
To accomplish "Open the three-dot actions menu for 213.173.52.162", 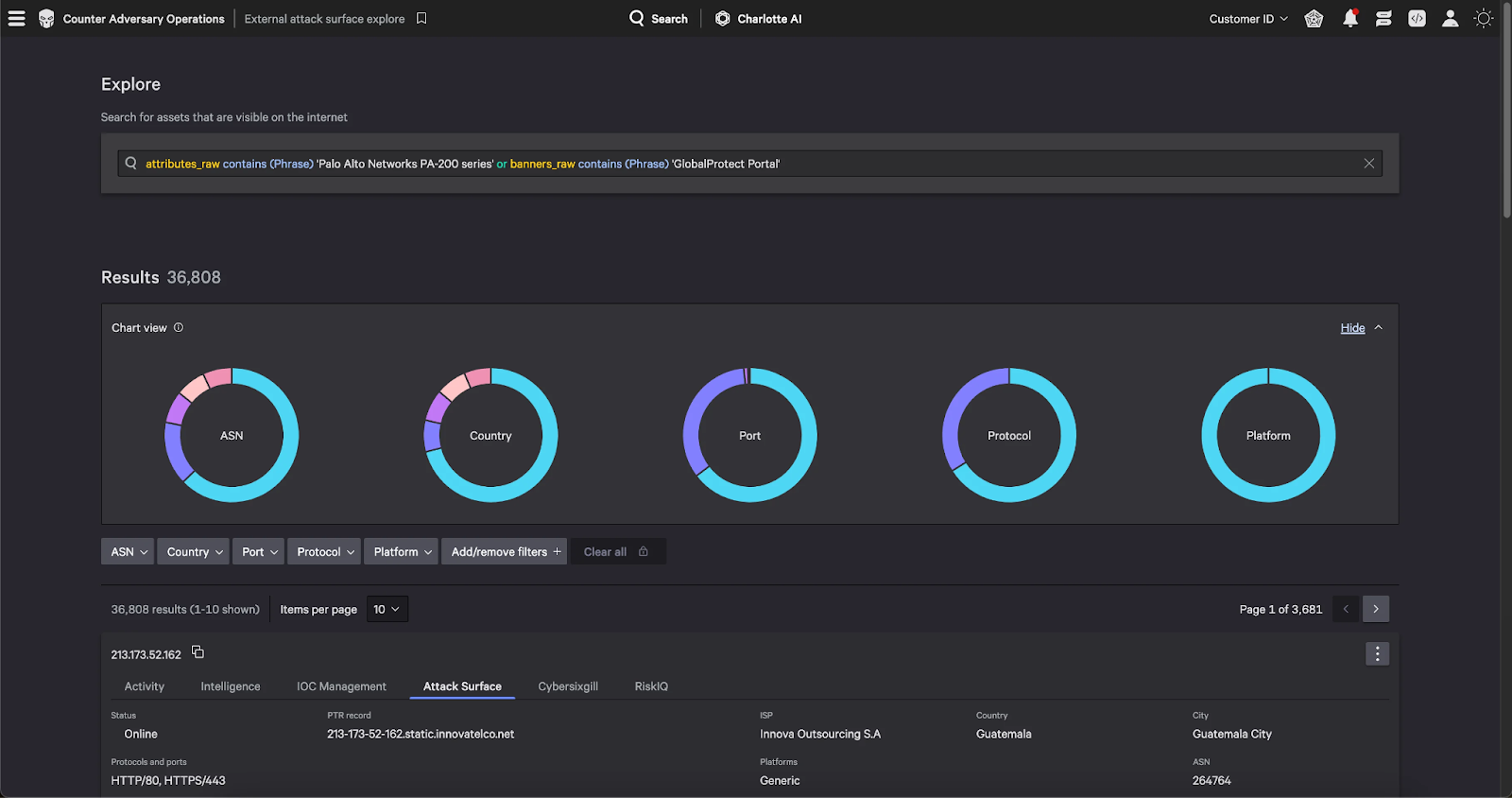I will [x=1377, y=653].
